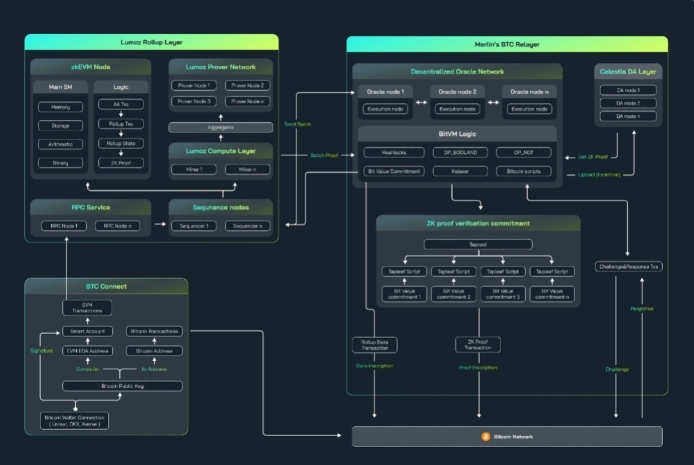
Task: Click the Get ZK Proof label
Action: (x=593, y=157)
